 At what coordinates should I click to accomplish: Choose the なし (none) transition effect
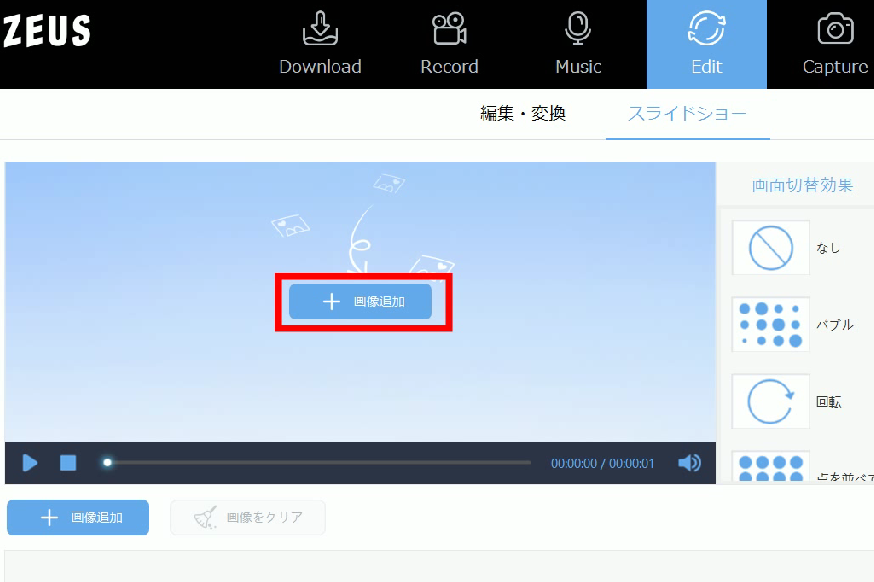tap(770, 248)
